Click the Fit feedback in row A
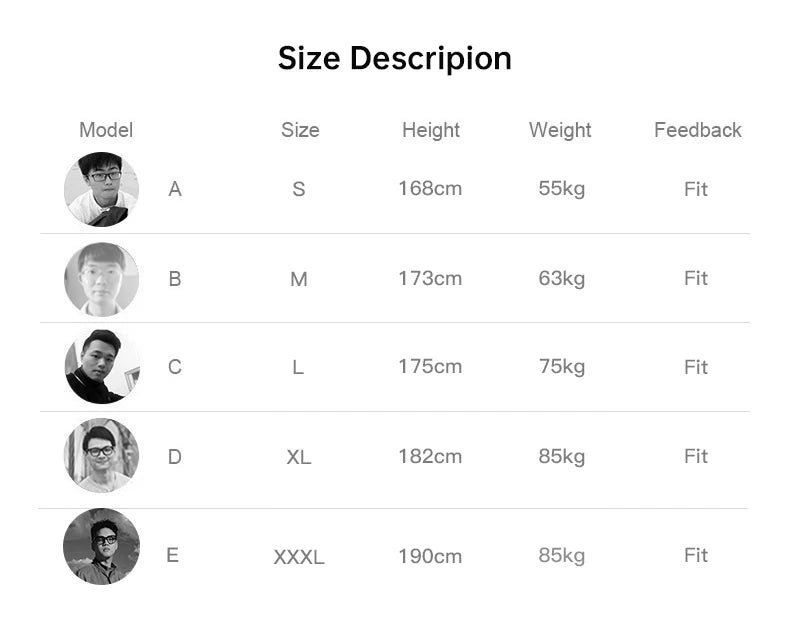Viewport: 790px width, 636px height. tap(696, 189)
